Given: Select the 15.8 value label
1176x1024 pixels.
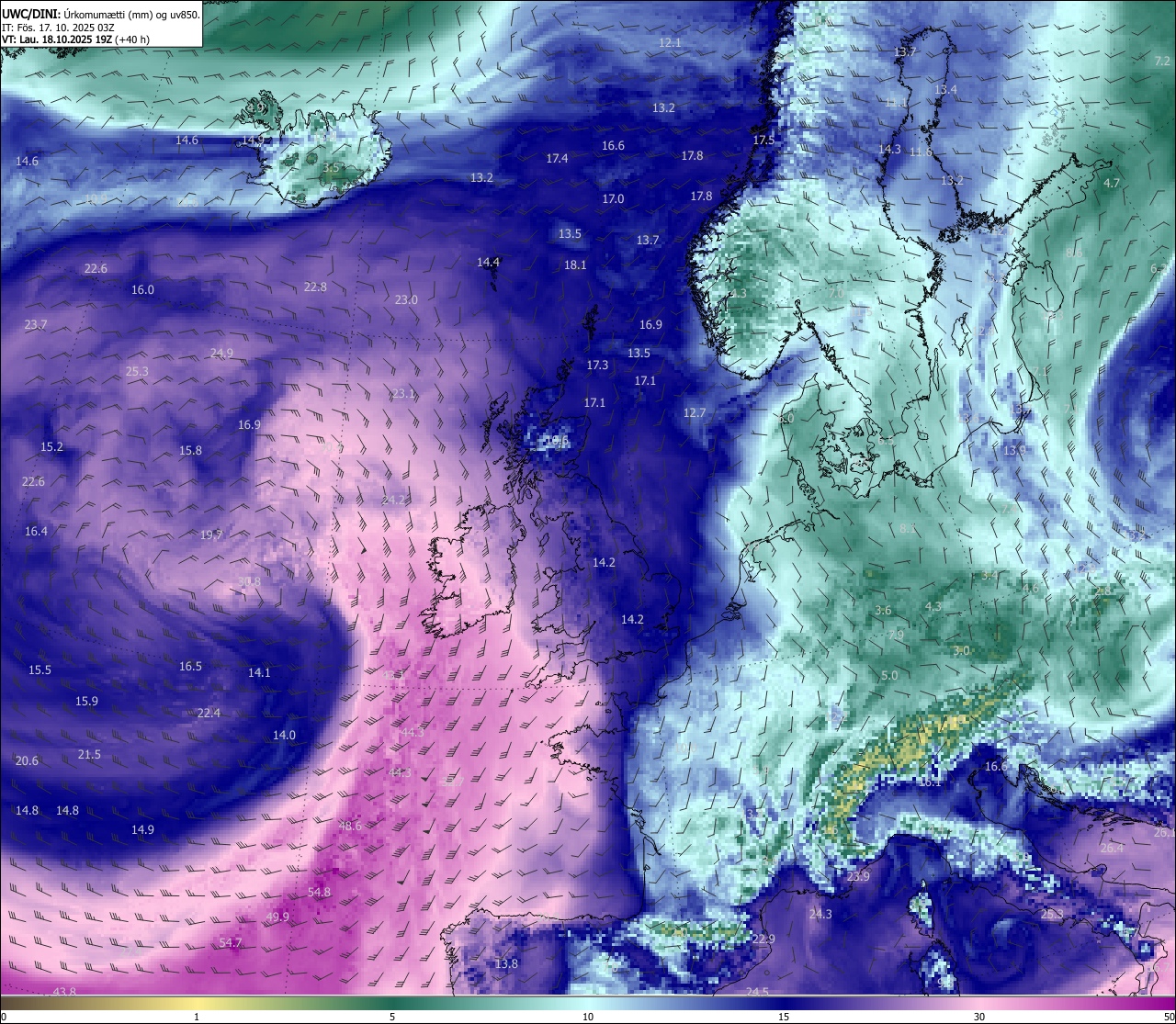Looking at the screenshot, I should tap(190, 451).
